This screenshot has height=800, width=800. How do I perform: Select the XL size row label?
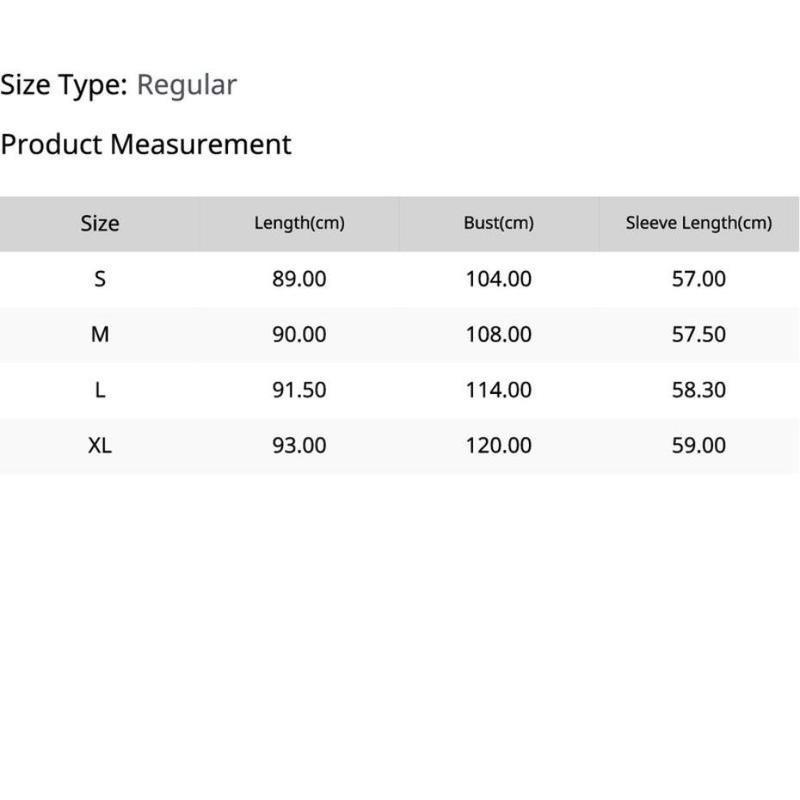99,445
